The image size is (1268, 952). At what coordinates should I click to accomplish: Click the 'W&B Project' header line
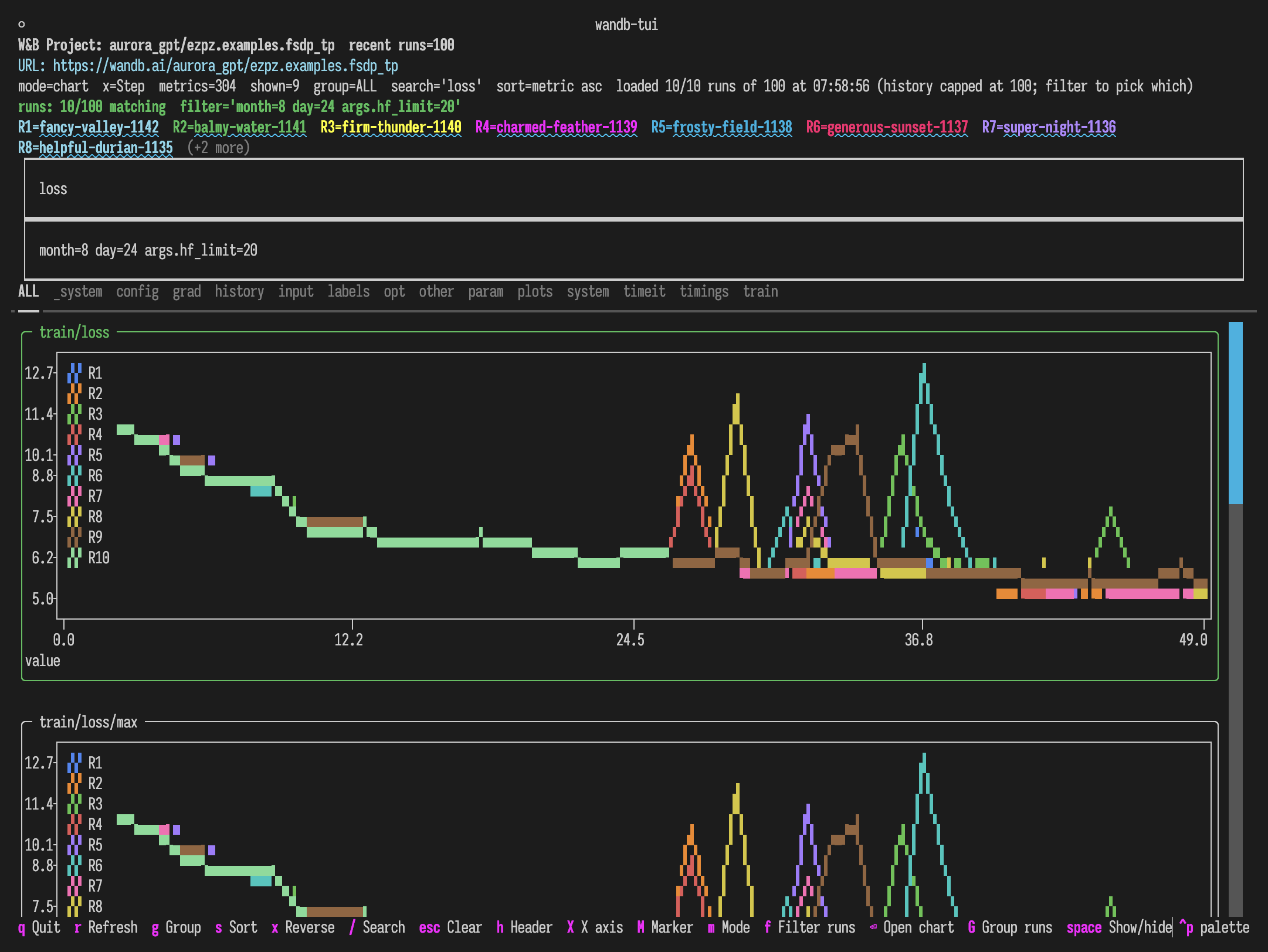point(236,45)
